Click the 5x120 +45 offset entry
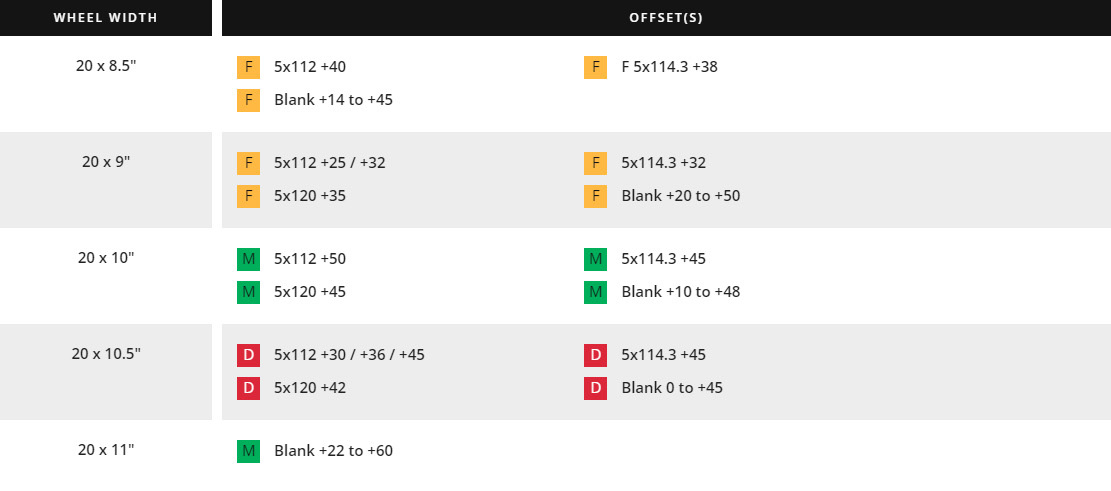Viewport: 1111px width, 491px height. (310, 292)
